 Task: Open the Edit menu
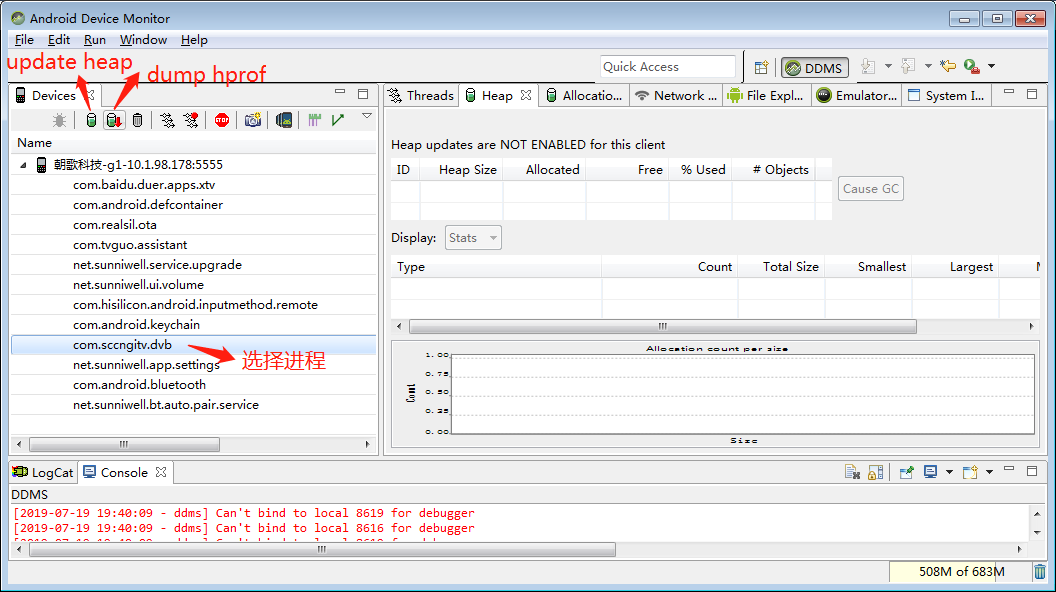point(59,40)
